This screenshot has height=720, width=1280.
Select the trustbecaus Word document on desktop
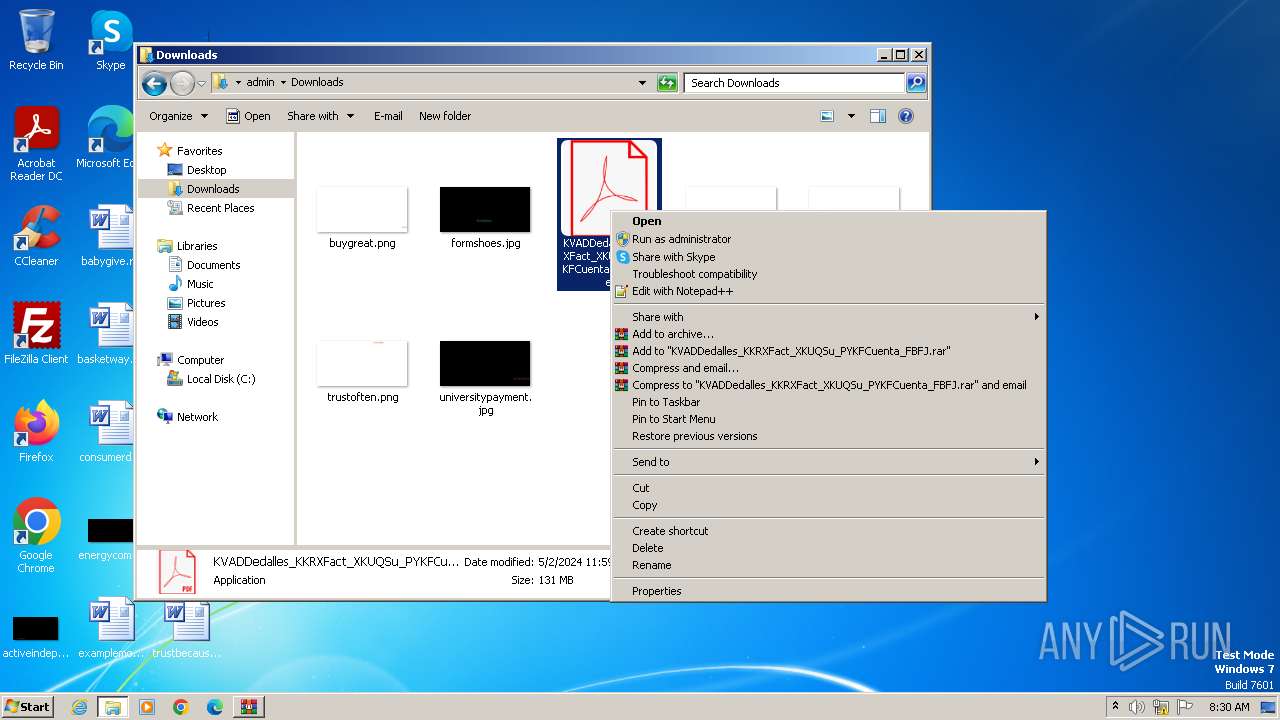coord(187,628)
